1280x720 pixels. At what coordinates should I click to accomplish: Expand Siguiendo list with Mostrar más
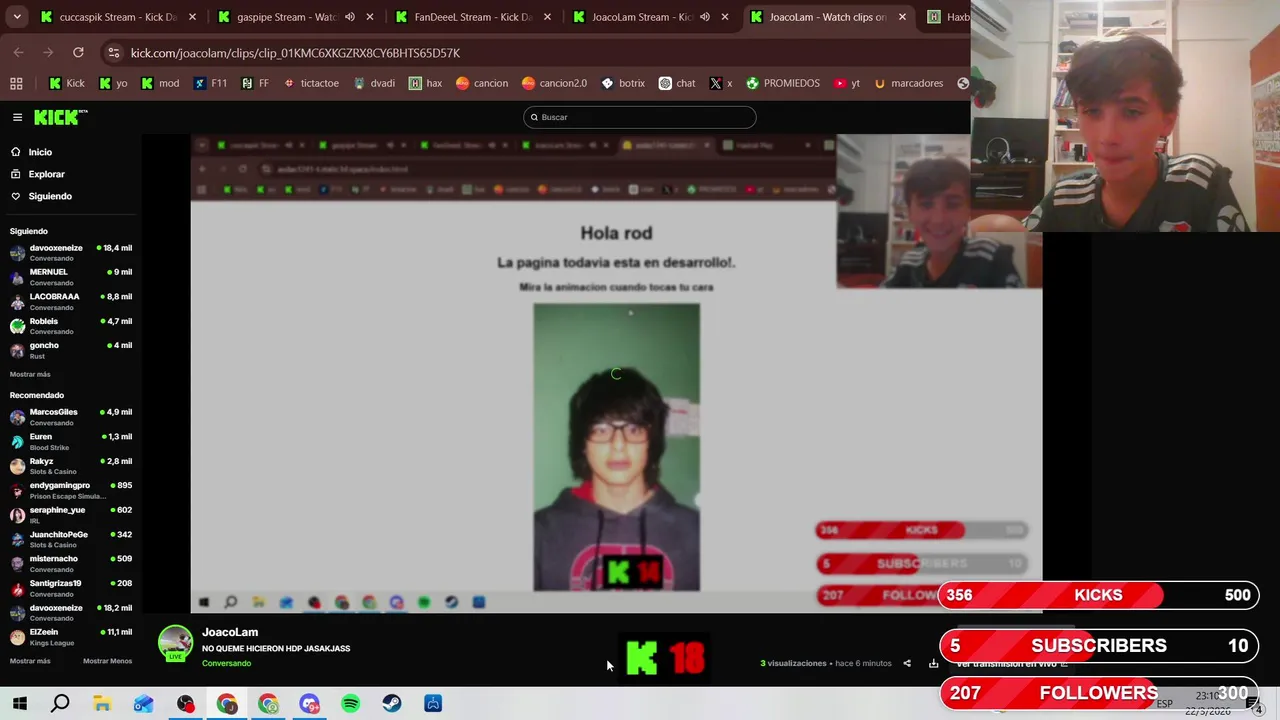point(30,374)
